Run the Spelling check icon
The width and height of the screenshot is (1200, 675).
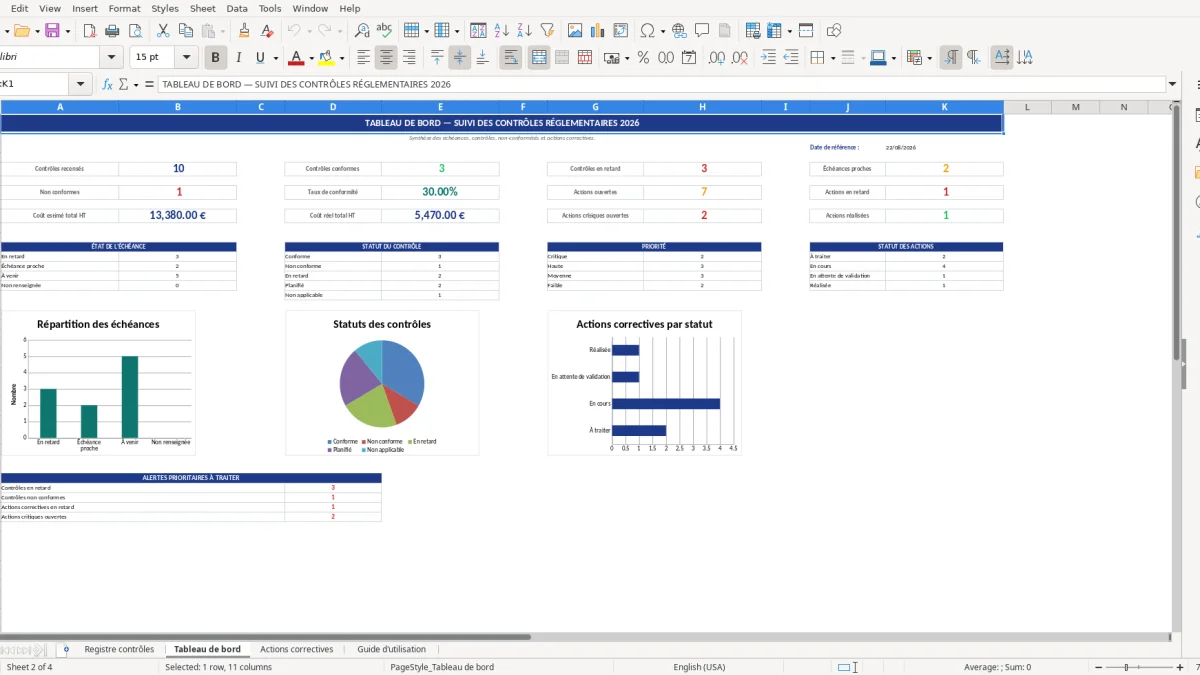point(385,31)
